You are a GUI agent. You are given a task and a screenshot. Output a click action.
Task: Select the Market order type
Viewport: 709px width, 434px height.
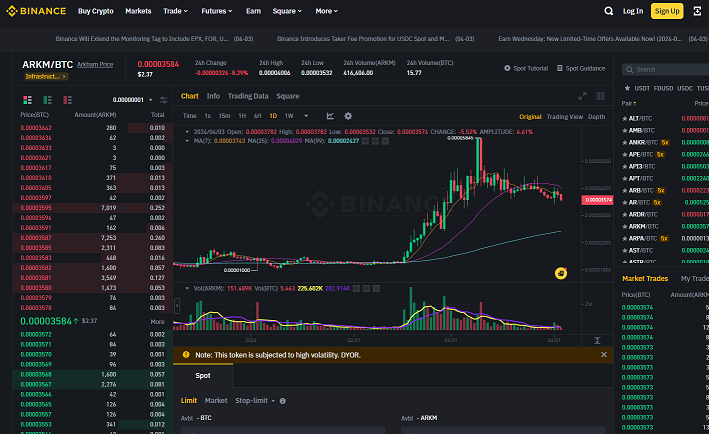click(x=216, y=401)
